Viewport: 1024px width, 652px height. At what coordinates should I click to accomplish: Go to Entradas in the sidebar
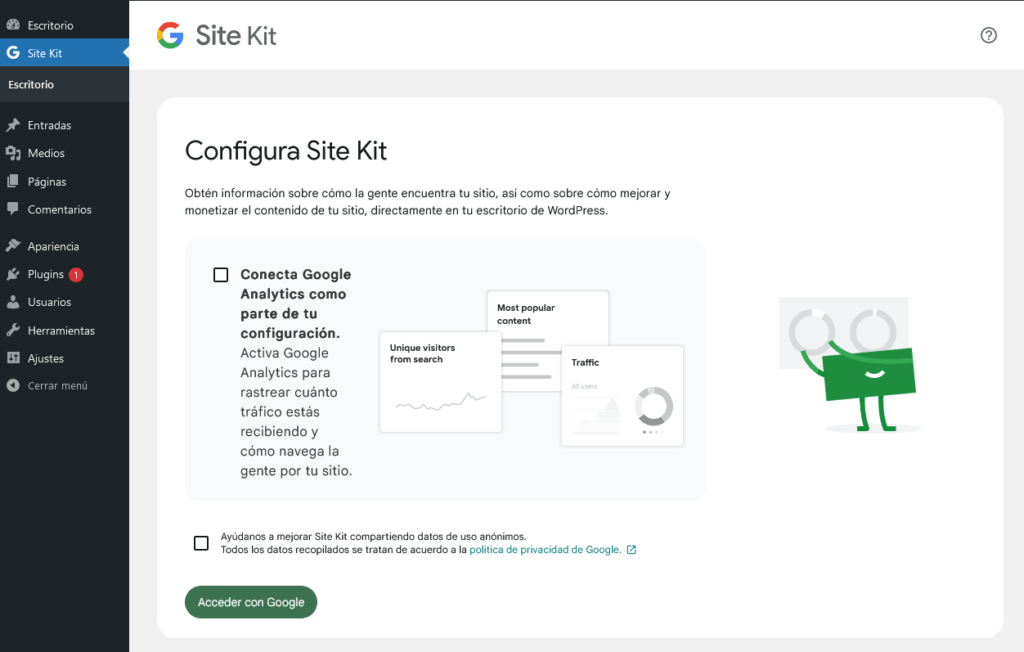click(x=65, y=125)
